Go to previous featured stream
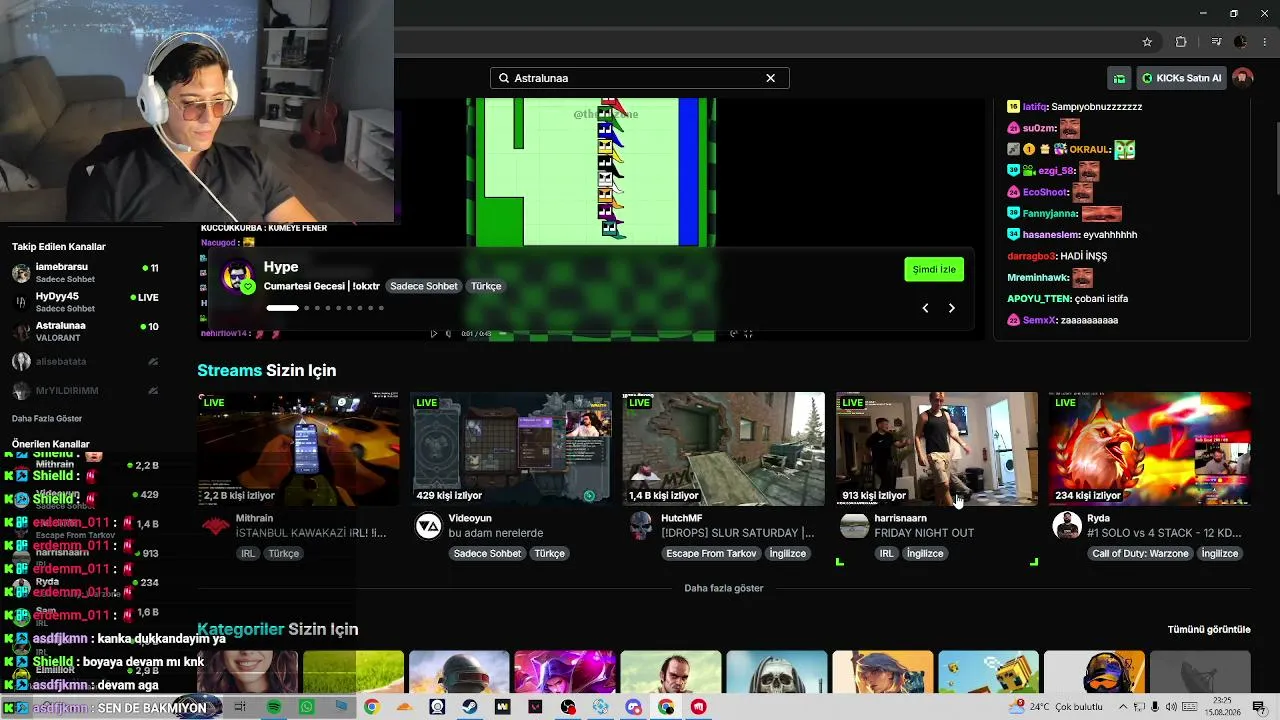Viewport: 1280px width, 720px height. pos(925,308)
